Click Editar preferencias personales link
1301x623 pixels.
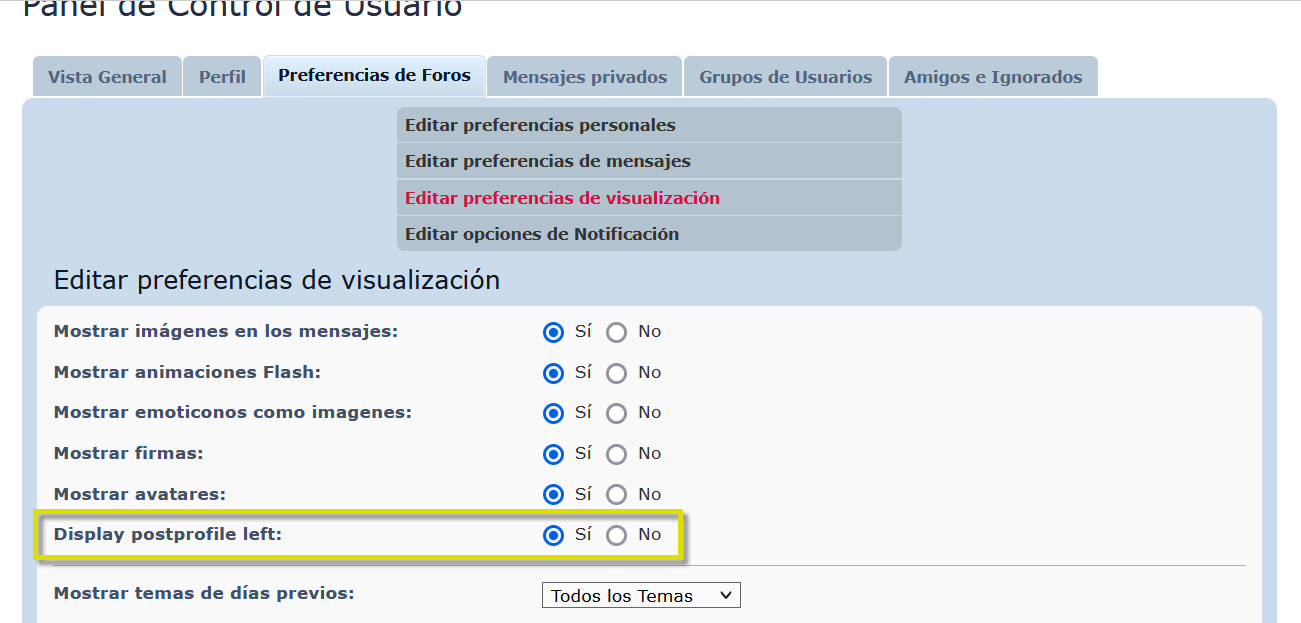point(540,126)
